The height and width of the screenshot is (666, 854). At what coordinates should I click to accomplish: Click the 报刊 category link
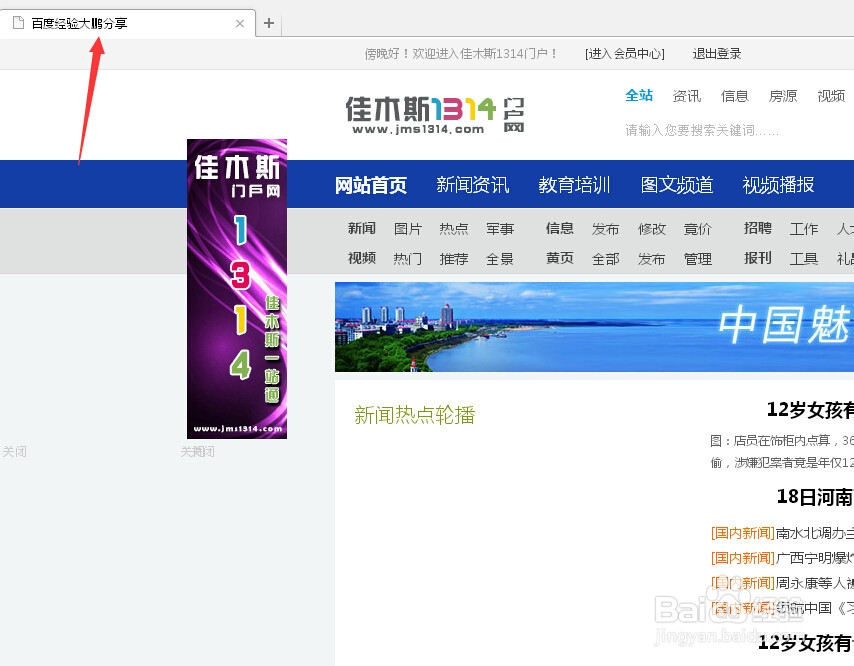coord(758,258)
